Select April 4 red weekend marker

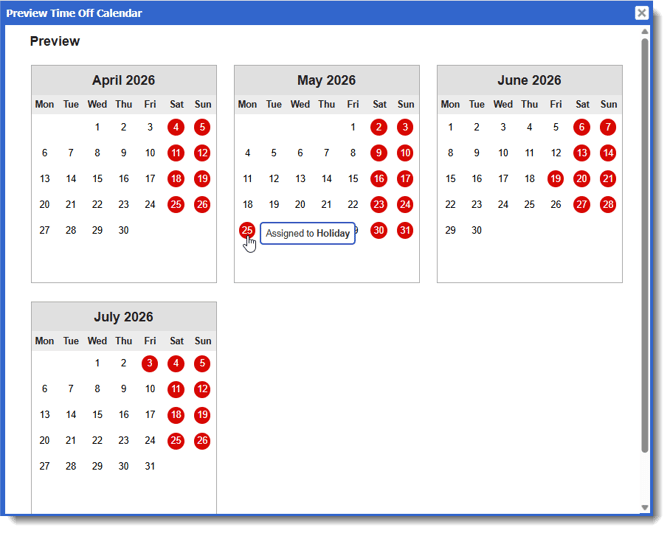pos(176,127)
